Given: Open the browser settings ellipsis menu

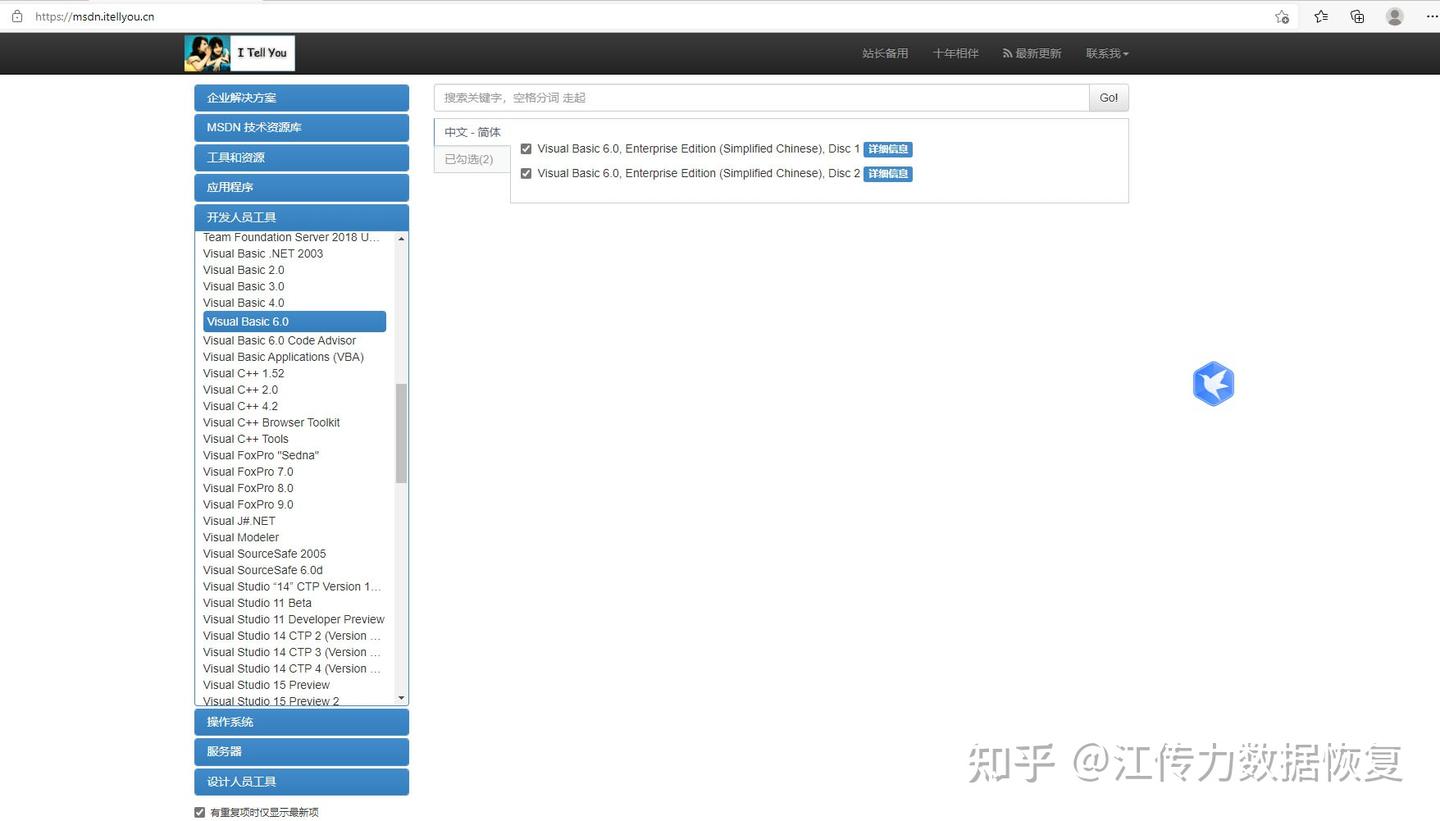Looking at the screenshot, I should point(1431,16).
